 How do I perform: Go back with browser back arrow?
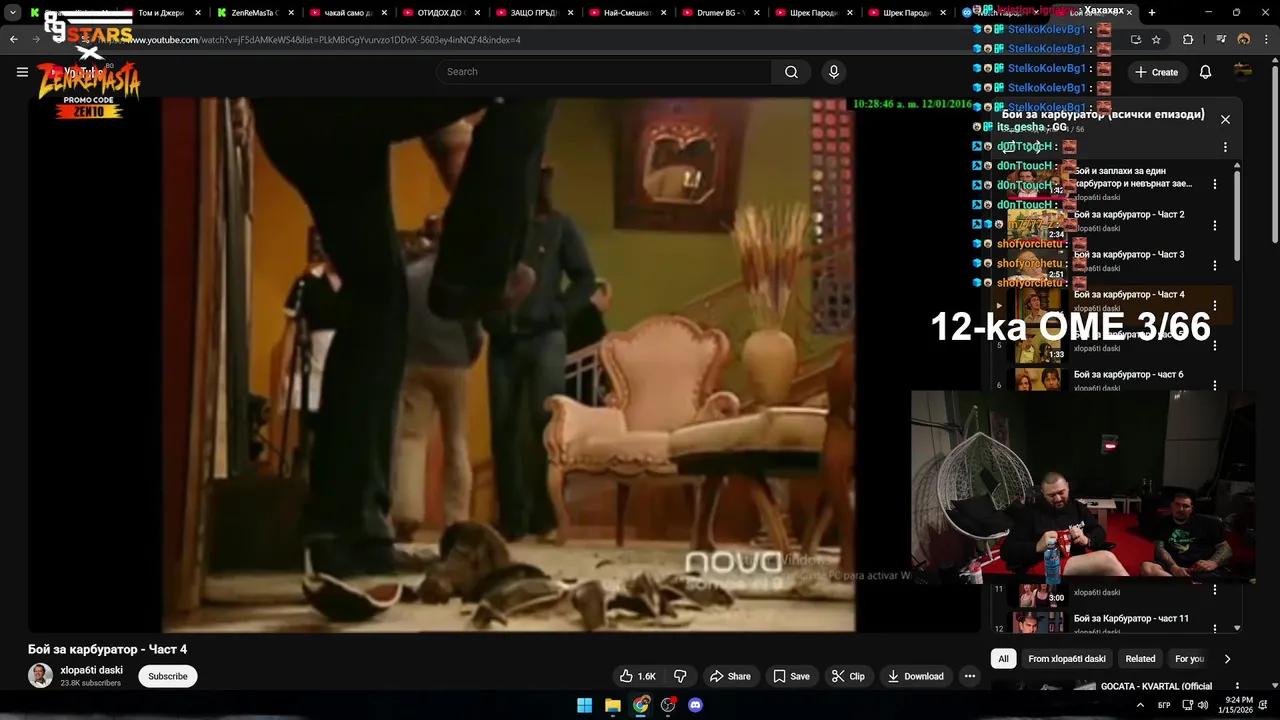point(14,40)
